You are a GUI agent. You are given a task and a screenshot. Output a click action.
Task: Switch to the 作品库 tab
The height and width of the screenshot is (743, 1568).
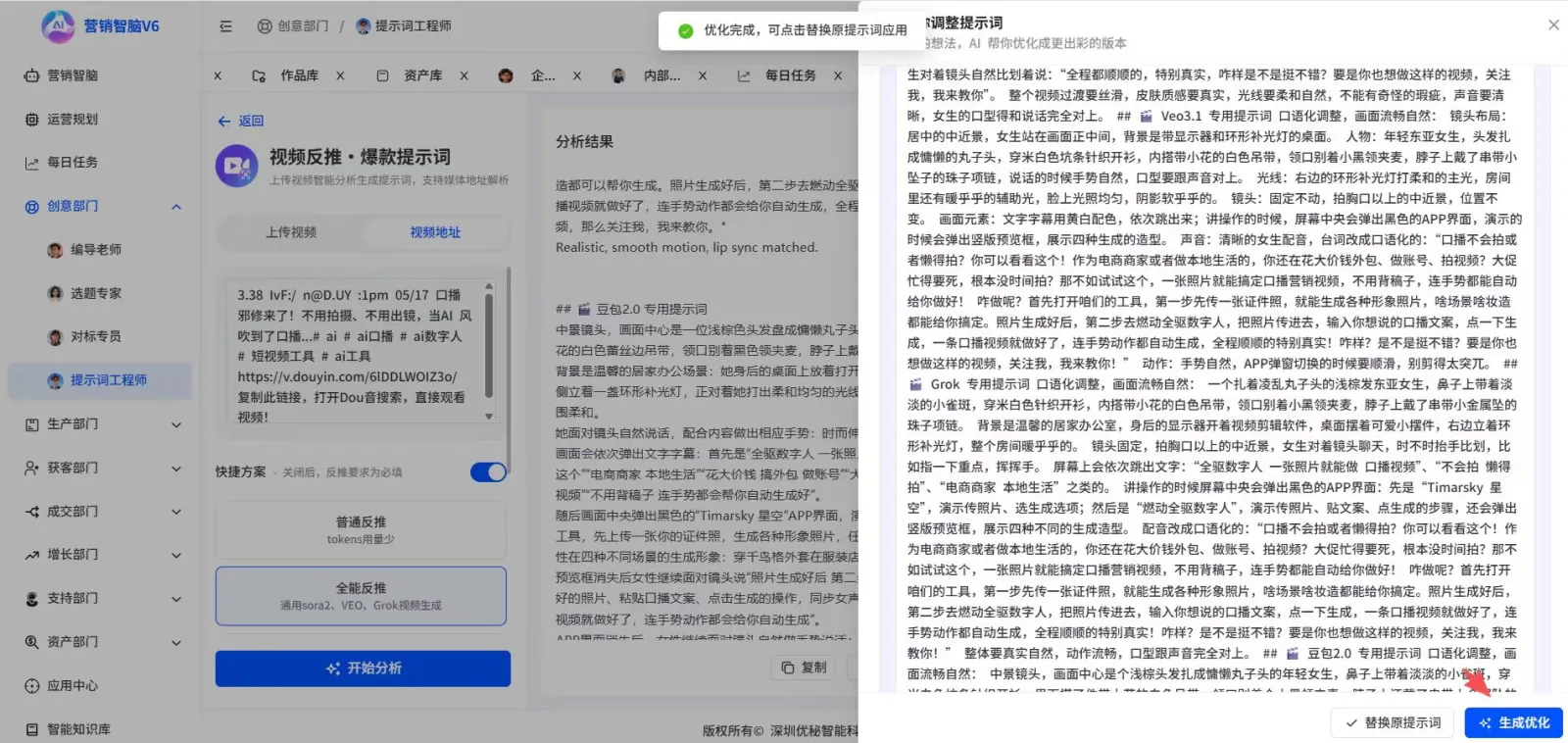tap(299, 75)
